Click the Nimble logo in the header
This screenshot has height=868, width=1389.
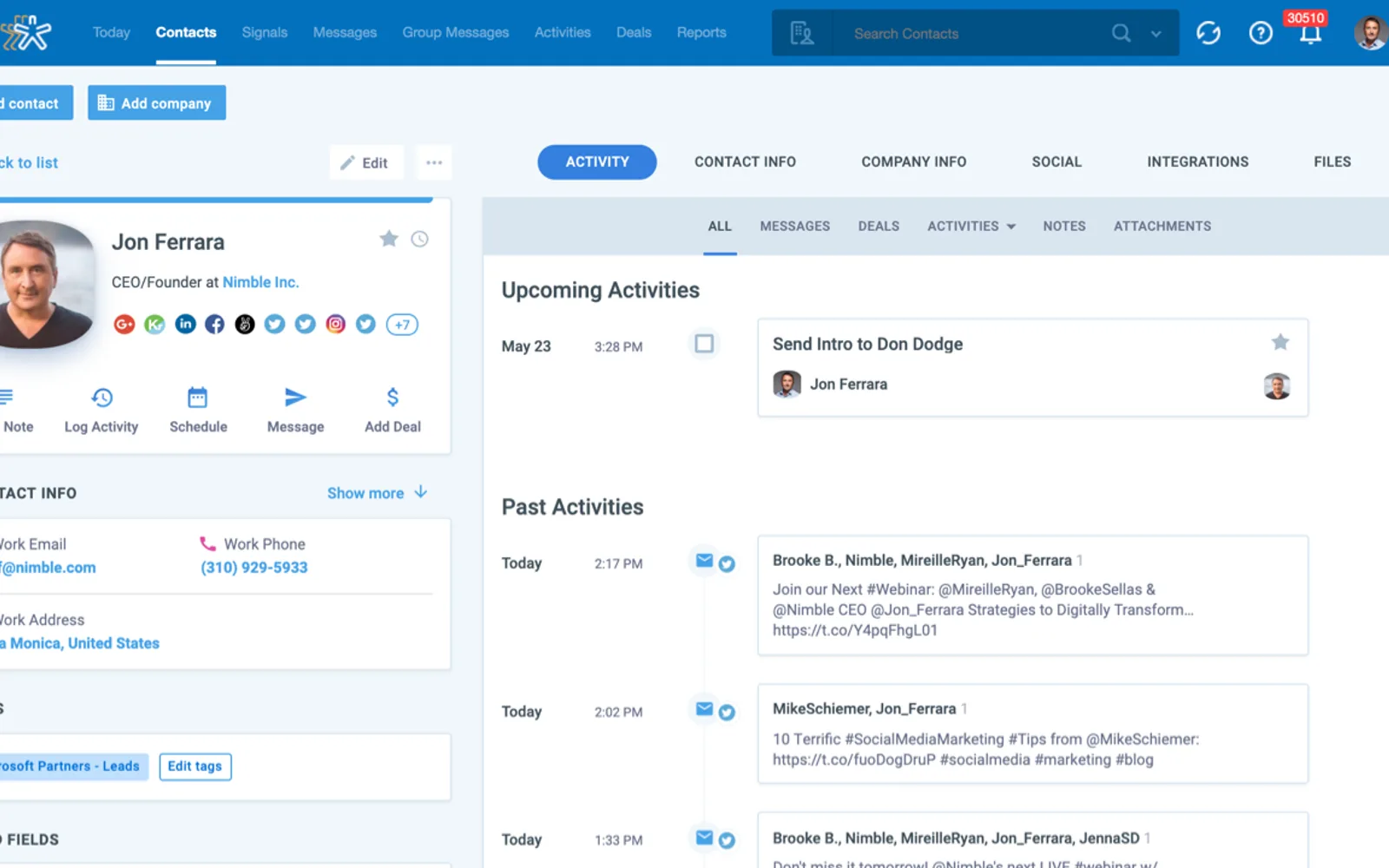coord(26,33)
